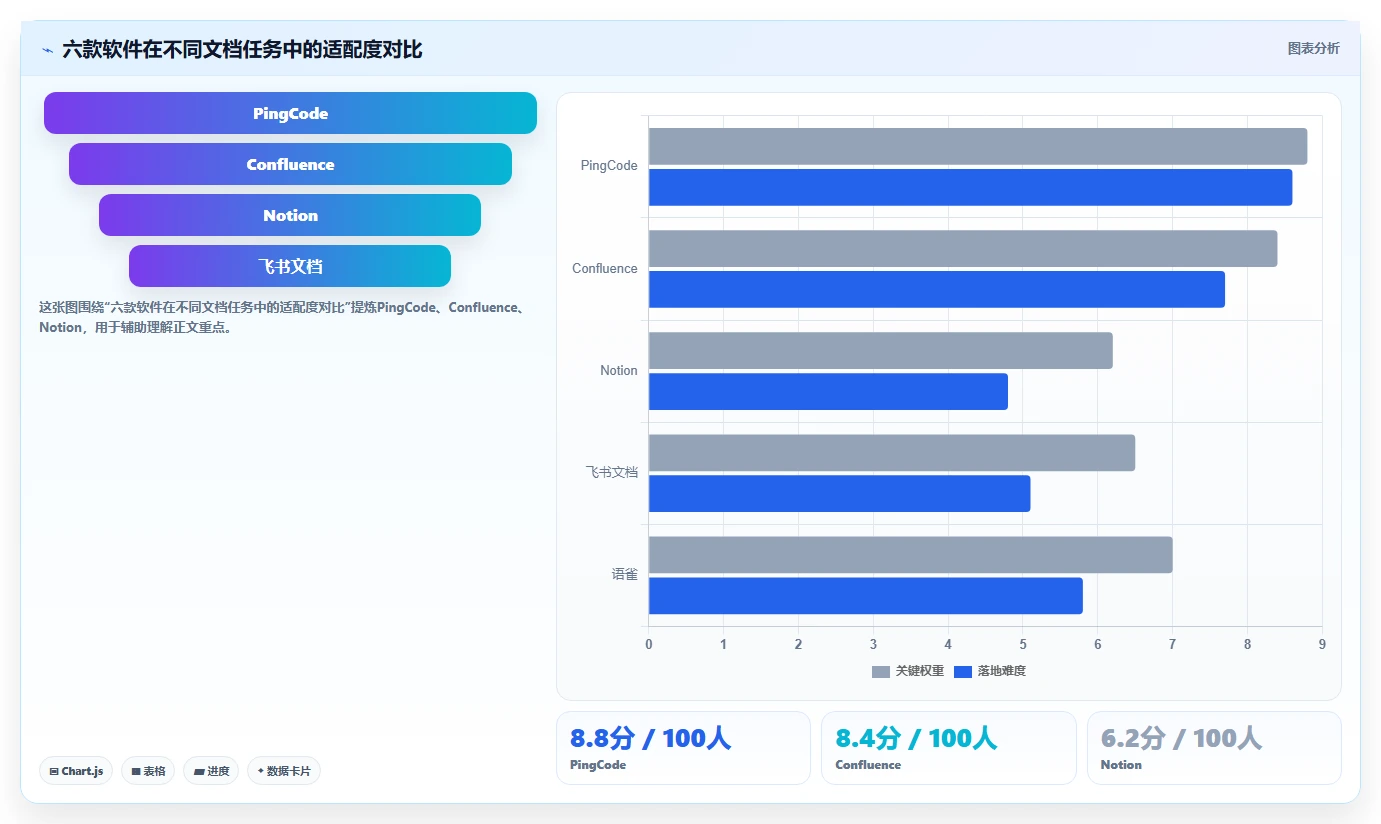Click the chart title 六款软件在不同文档任务中的适配度对比

242,49
